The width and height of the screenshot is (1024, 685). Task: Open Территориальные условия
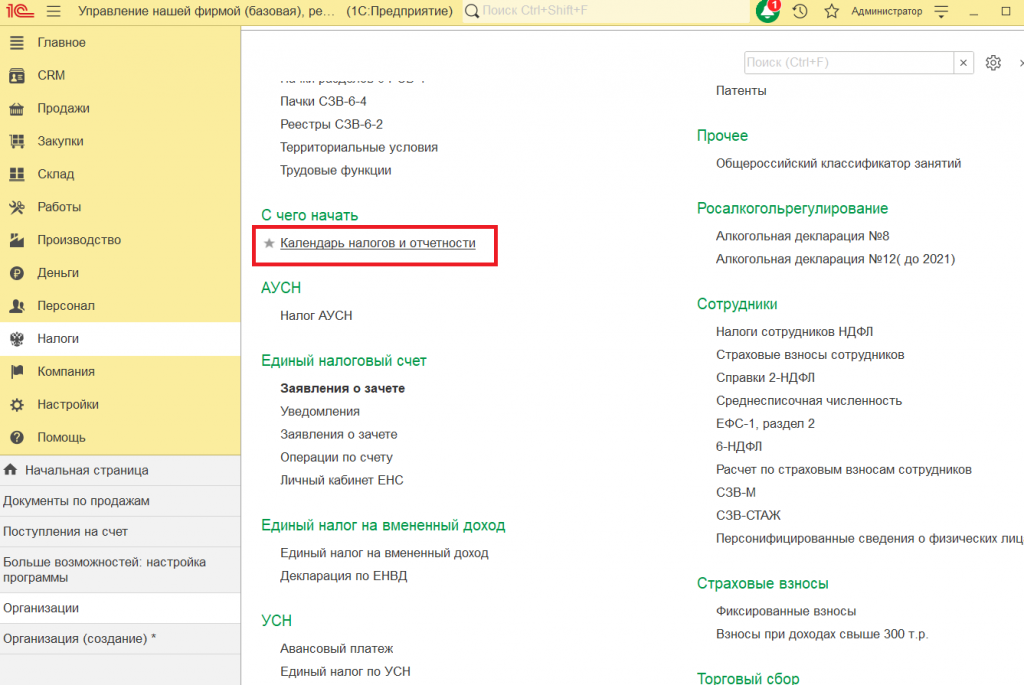[359, 148]
